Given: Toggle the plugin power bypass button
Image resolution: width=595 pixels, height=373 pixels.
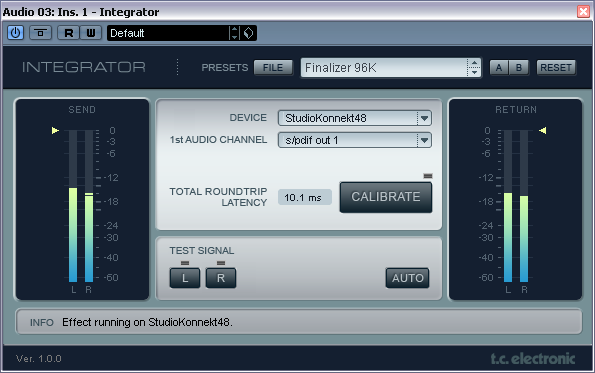Looking at the screenshot, I should point(16,33).
